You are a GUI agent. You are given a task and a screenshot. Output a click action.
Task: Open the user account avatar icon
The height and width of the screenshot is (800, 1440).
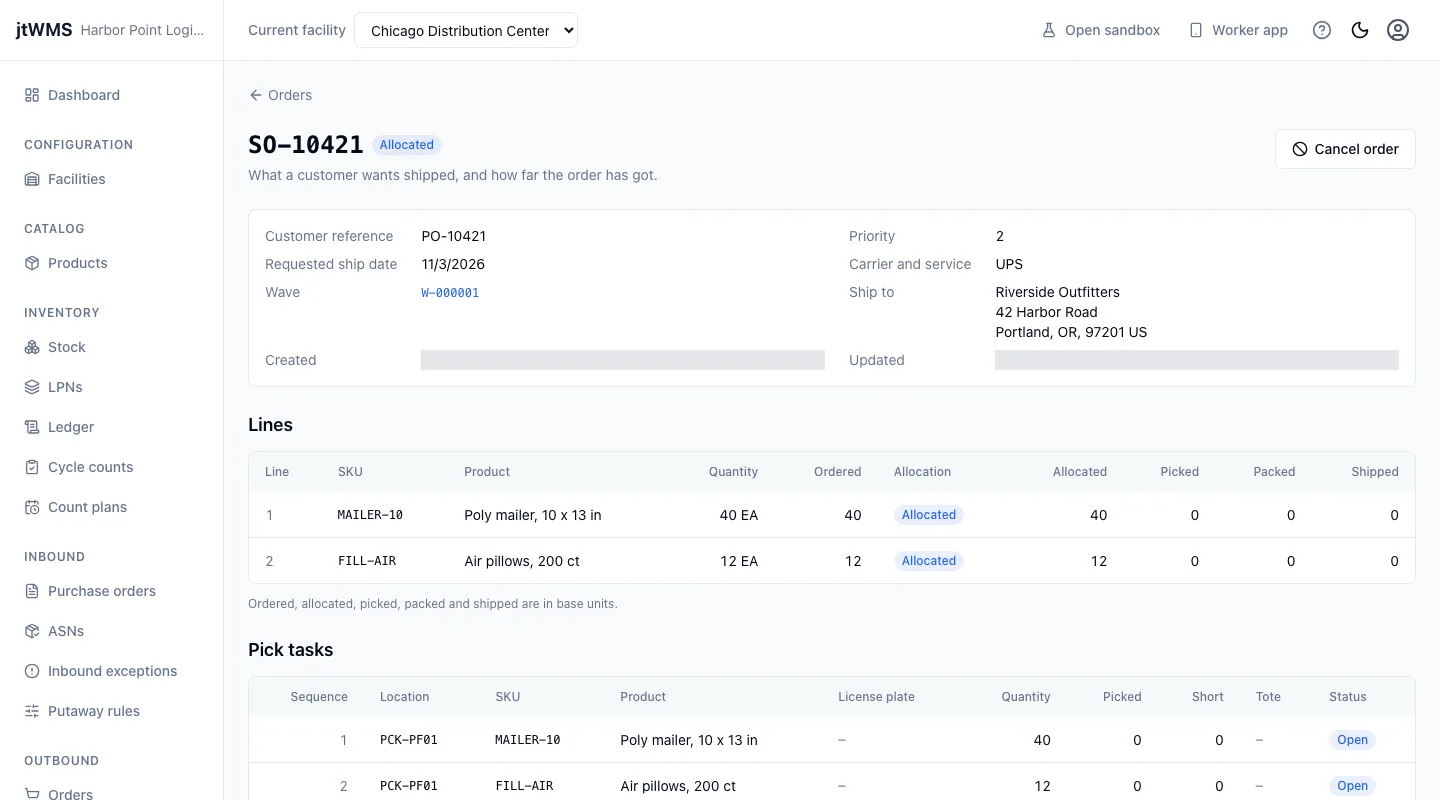coord(1398,30)
